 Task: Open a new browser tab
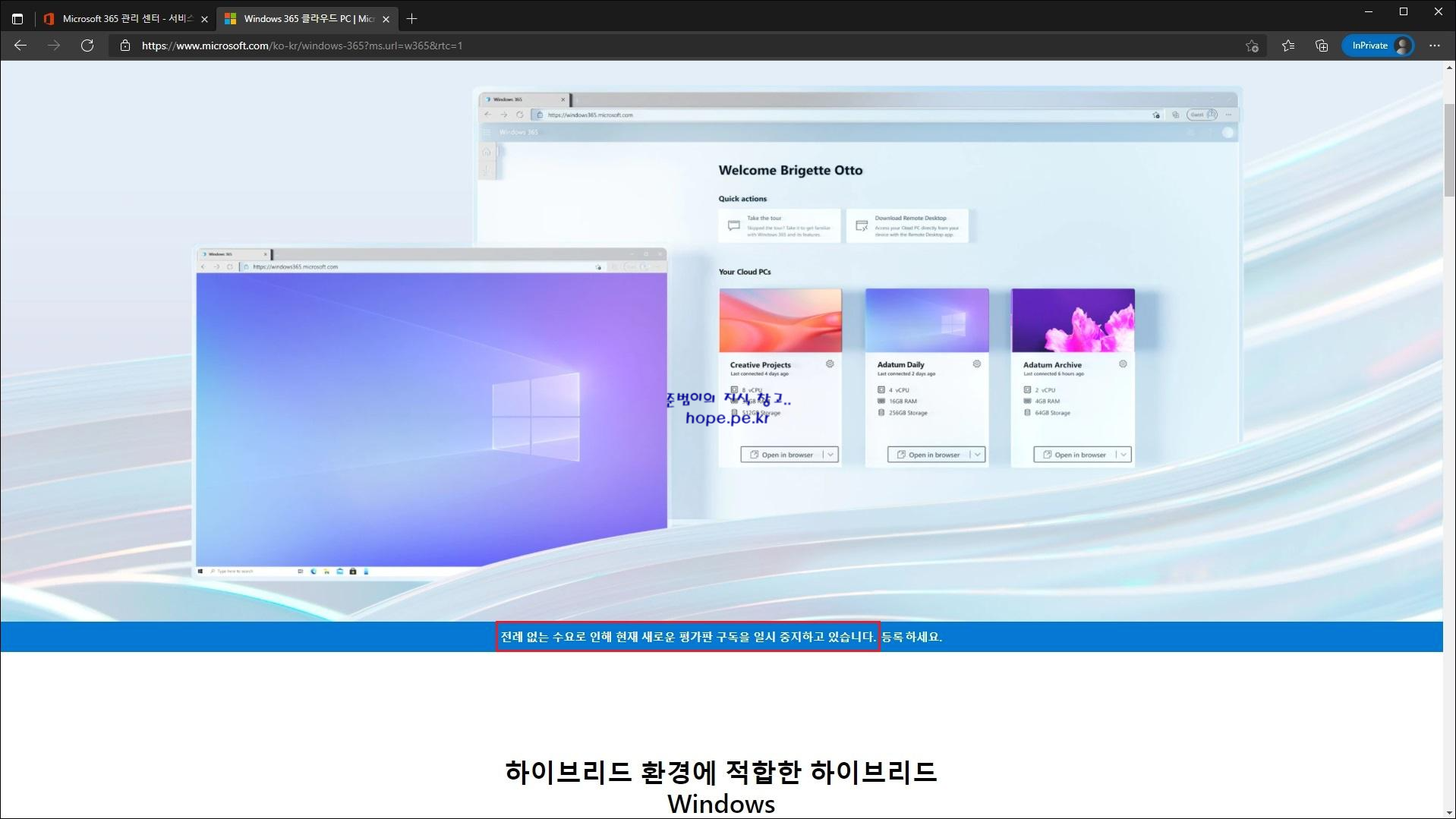coord(411,18)
